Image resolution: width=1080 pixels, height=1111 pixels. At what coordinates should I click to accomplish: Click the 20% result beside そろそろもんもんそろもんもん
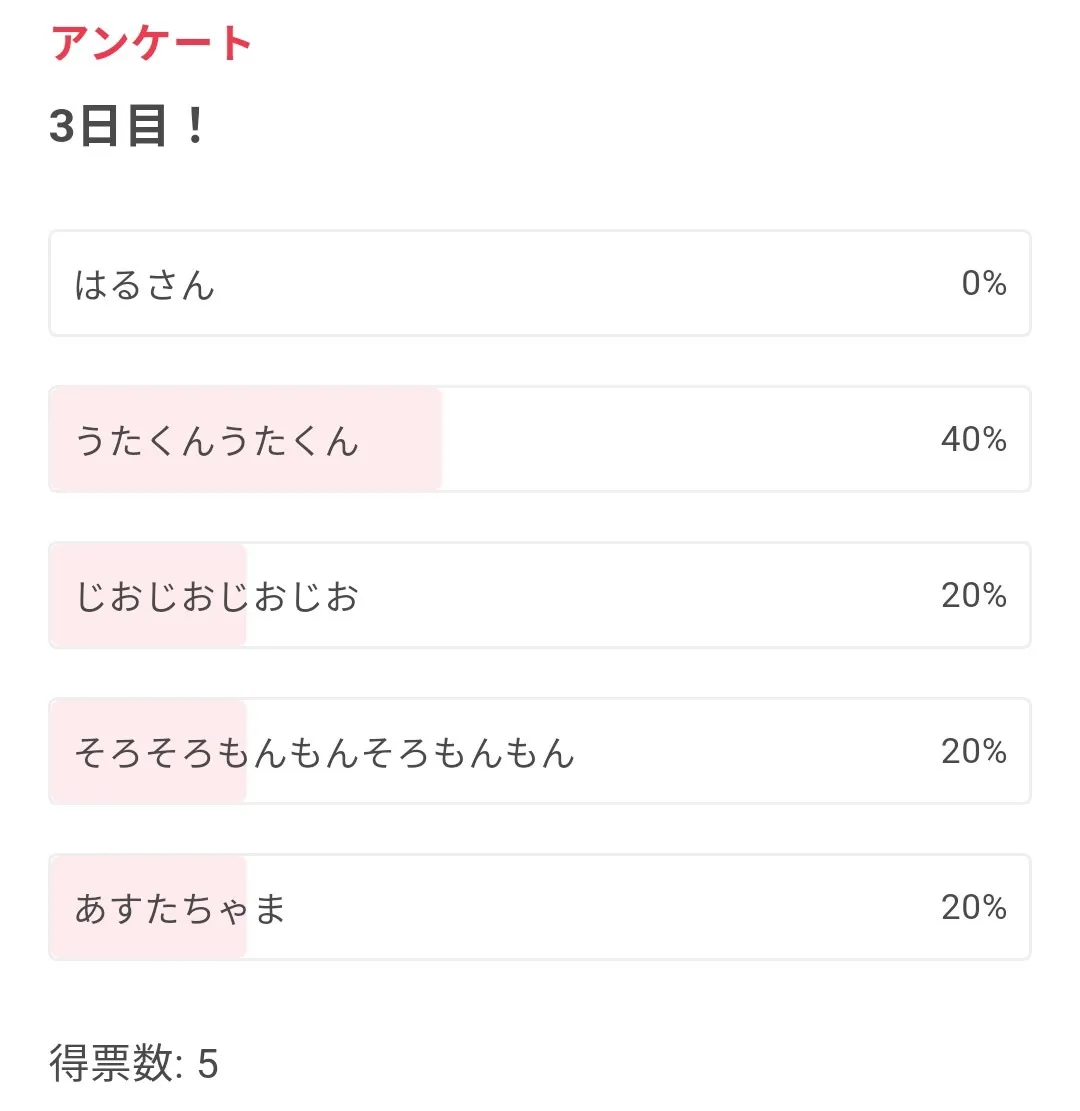[x=973, y=752]
